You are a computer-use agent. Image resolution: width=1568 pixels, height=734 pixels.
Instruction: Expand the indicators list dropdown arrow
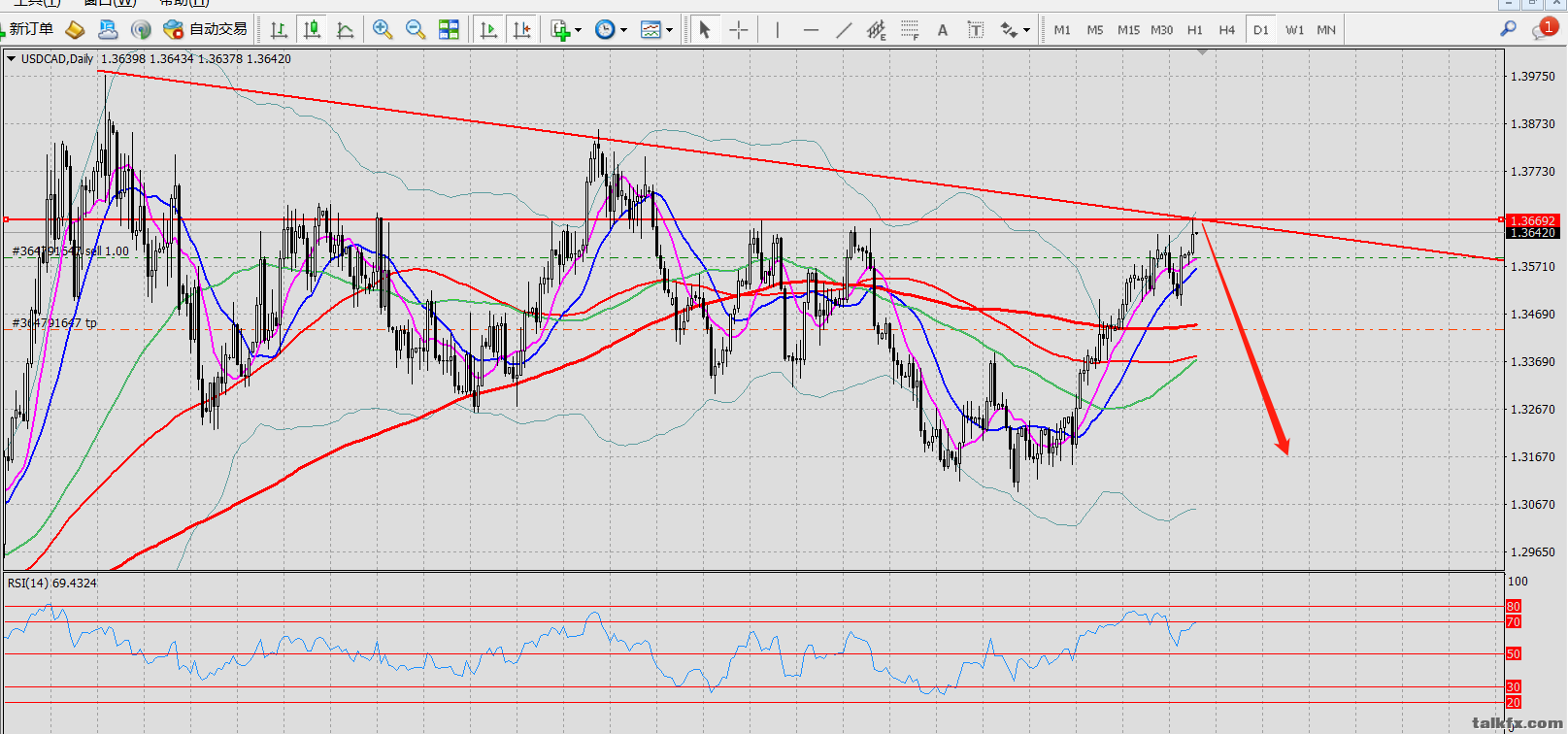[x=579, y=30]
